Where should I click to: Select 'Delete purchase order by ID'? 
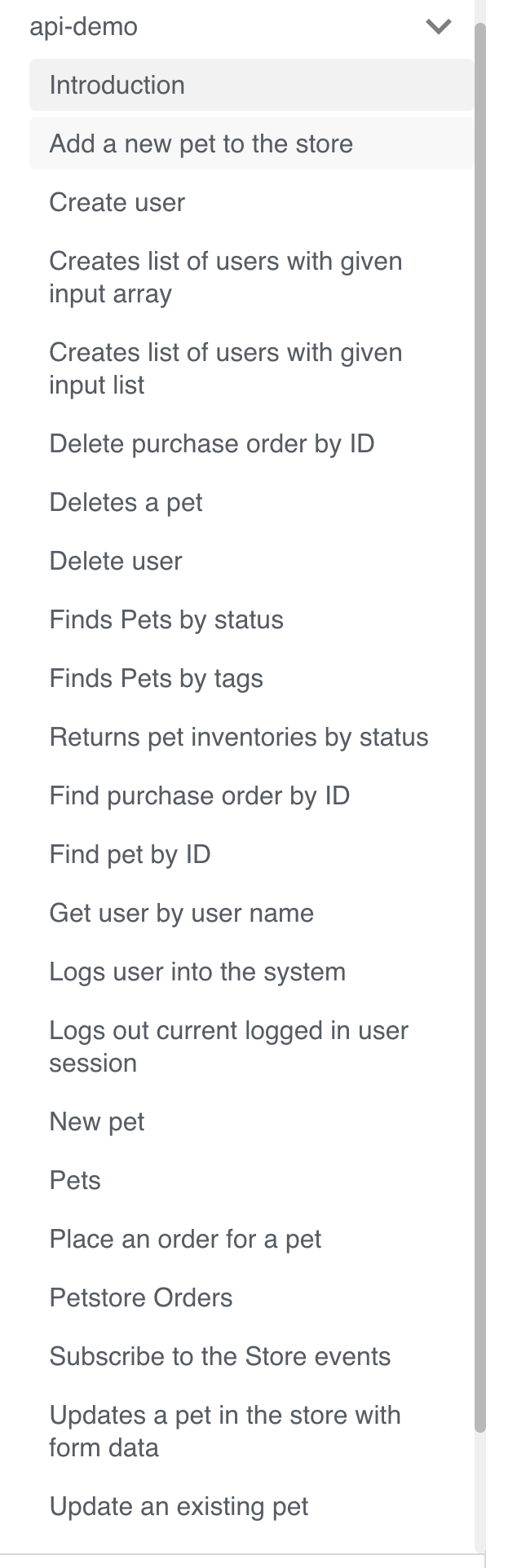click(x=212, y=443)
